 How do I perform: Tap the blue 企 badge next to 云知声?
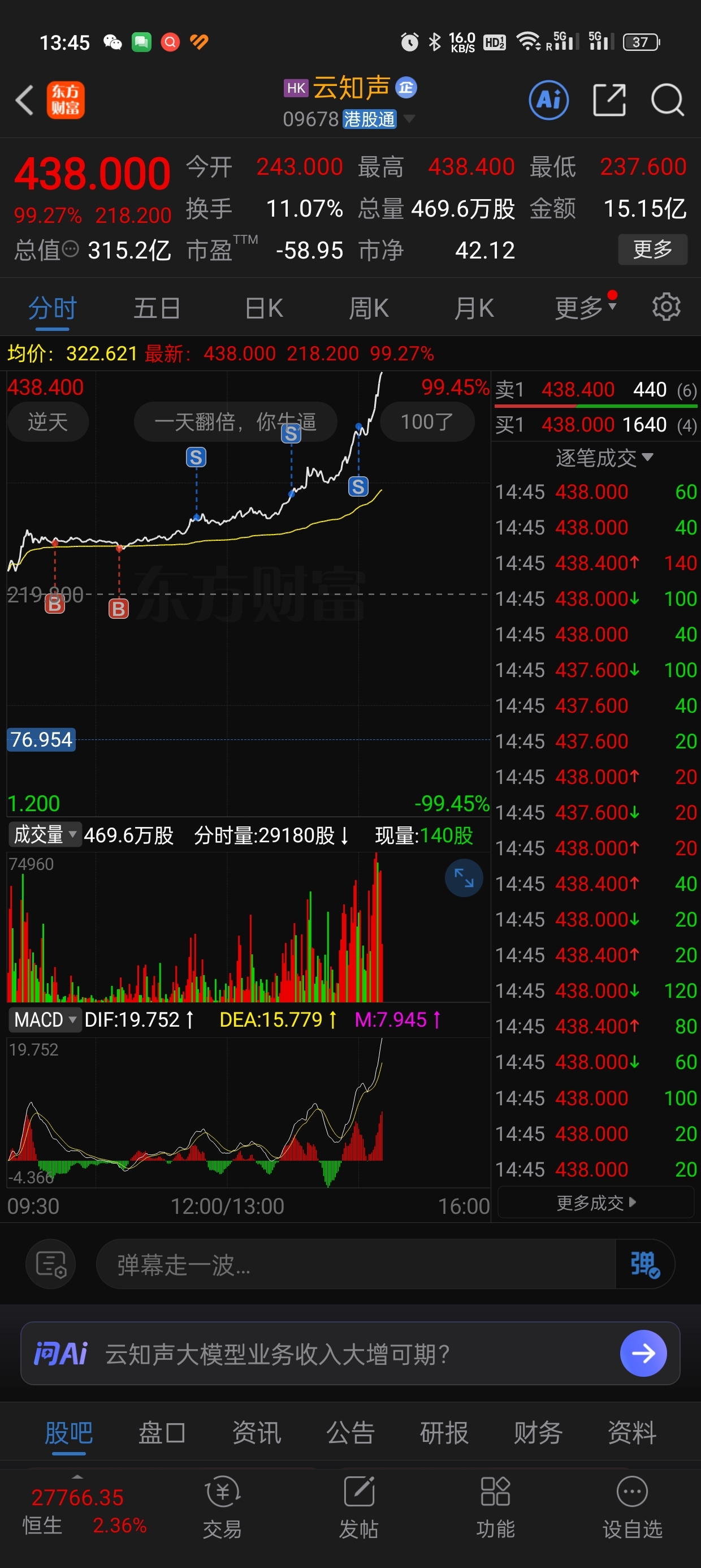coord(406,88)
